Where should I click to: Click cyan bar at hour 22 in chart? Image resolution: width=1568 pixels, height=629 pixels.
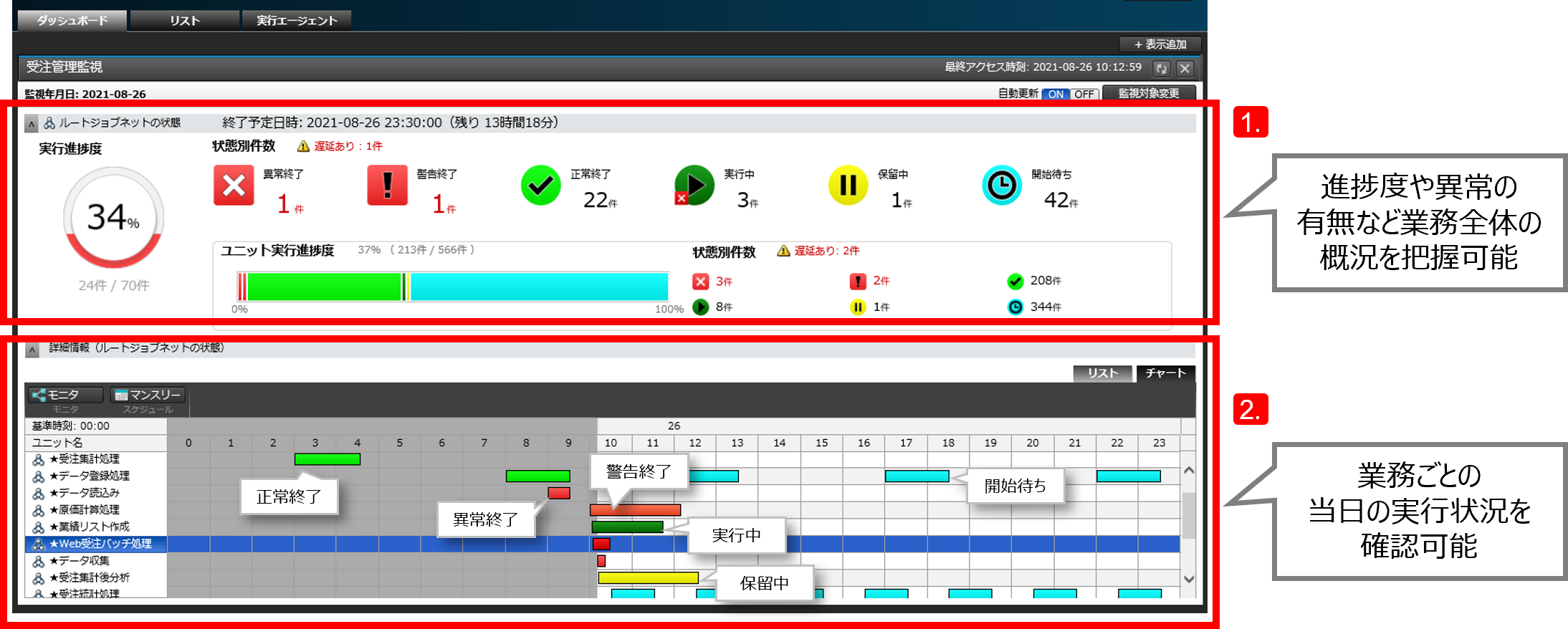tap(1128, 476)
